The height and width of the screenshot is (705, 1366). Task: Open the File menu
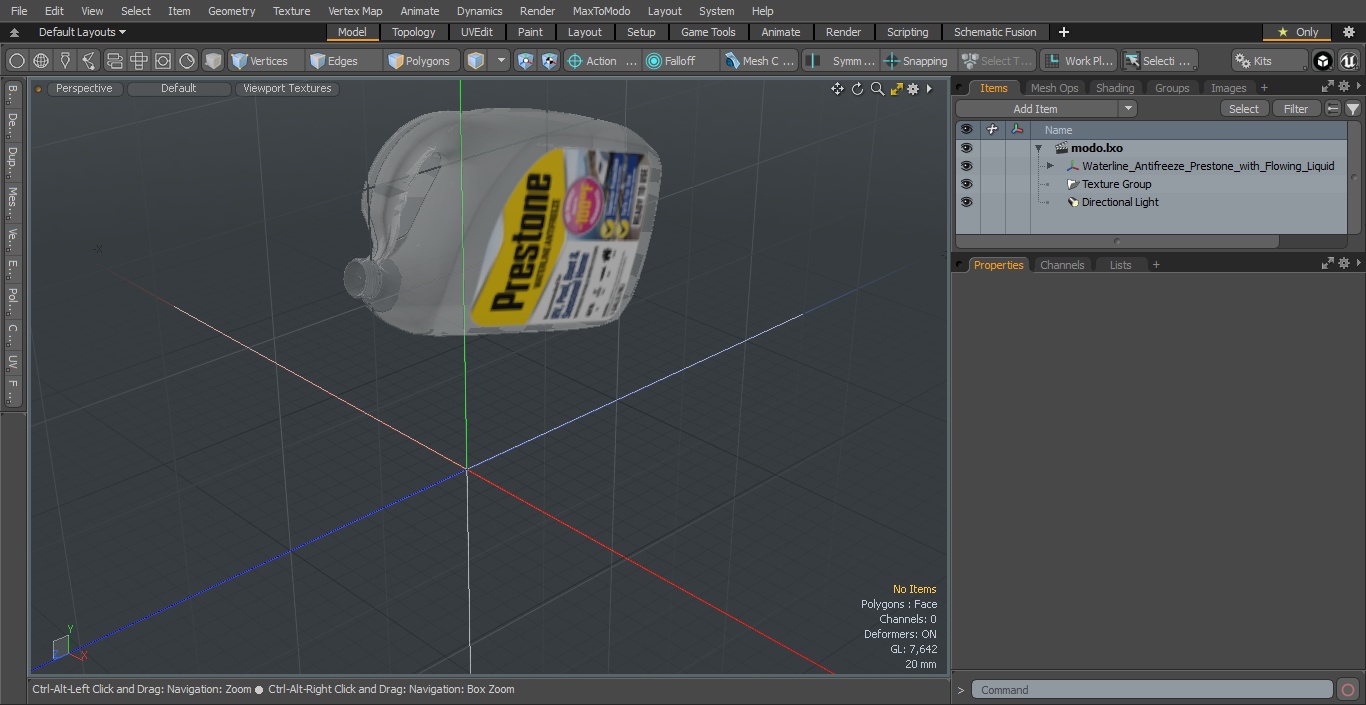[19, 11]
